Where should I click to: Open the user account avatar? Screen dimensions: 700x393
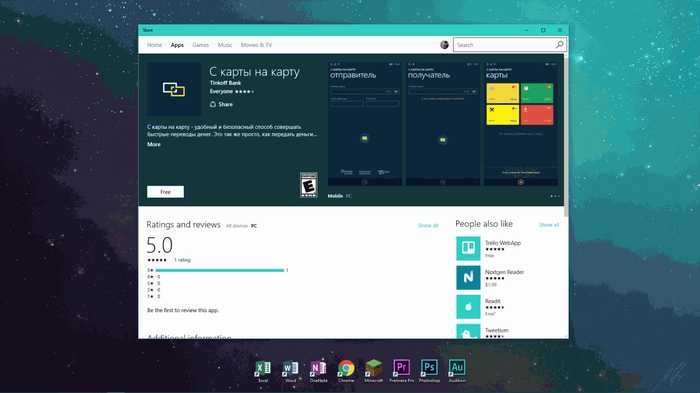pyautogui.click(x=444, y=45)
